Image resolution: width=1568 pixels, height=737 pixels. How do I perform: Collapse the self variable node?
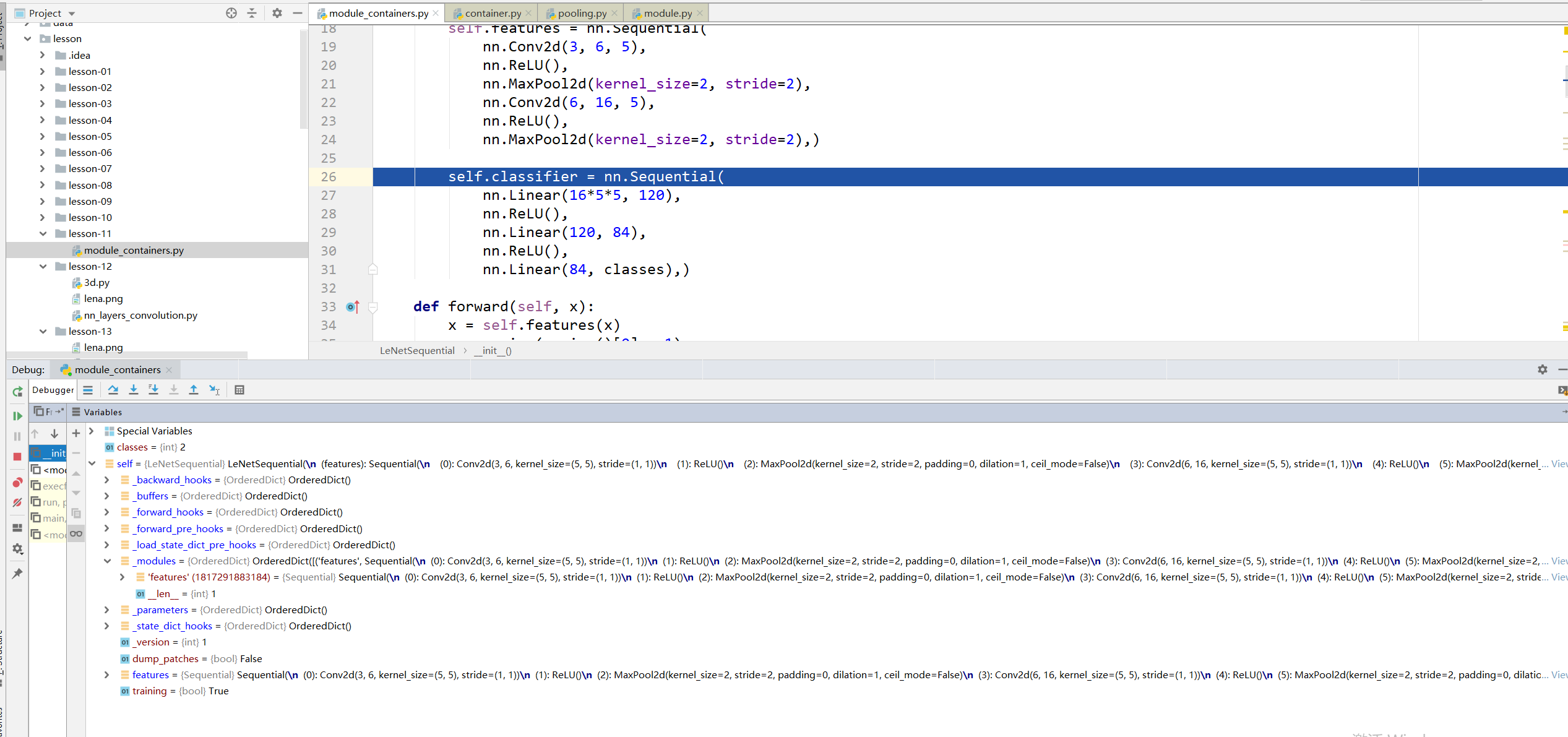pos(92,463)
